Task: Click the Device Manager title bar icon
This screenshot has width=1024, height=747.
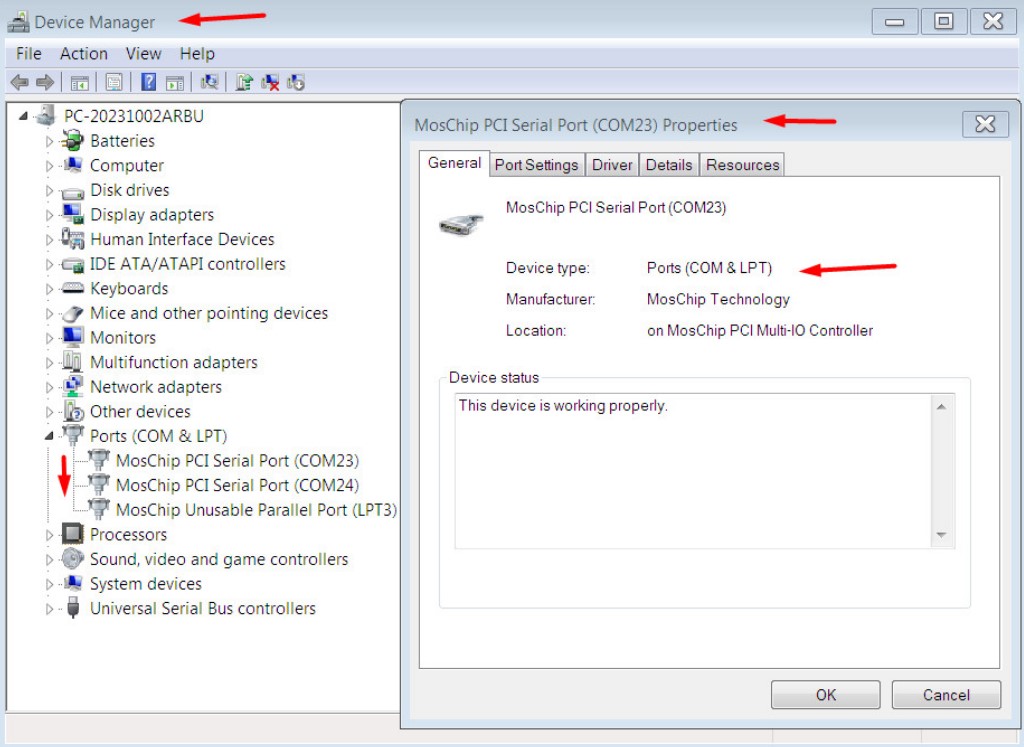Action: (x=18, y=22)
